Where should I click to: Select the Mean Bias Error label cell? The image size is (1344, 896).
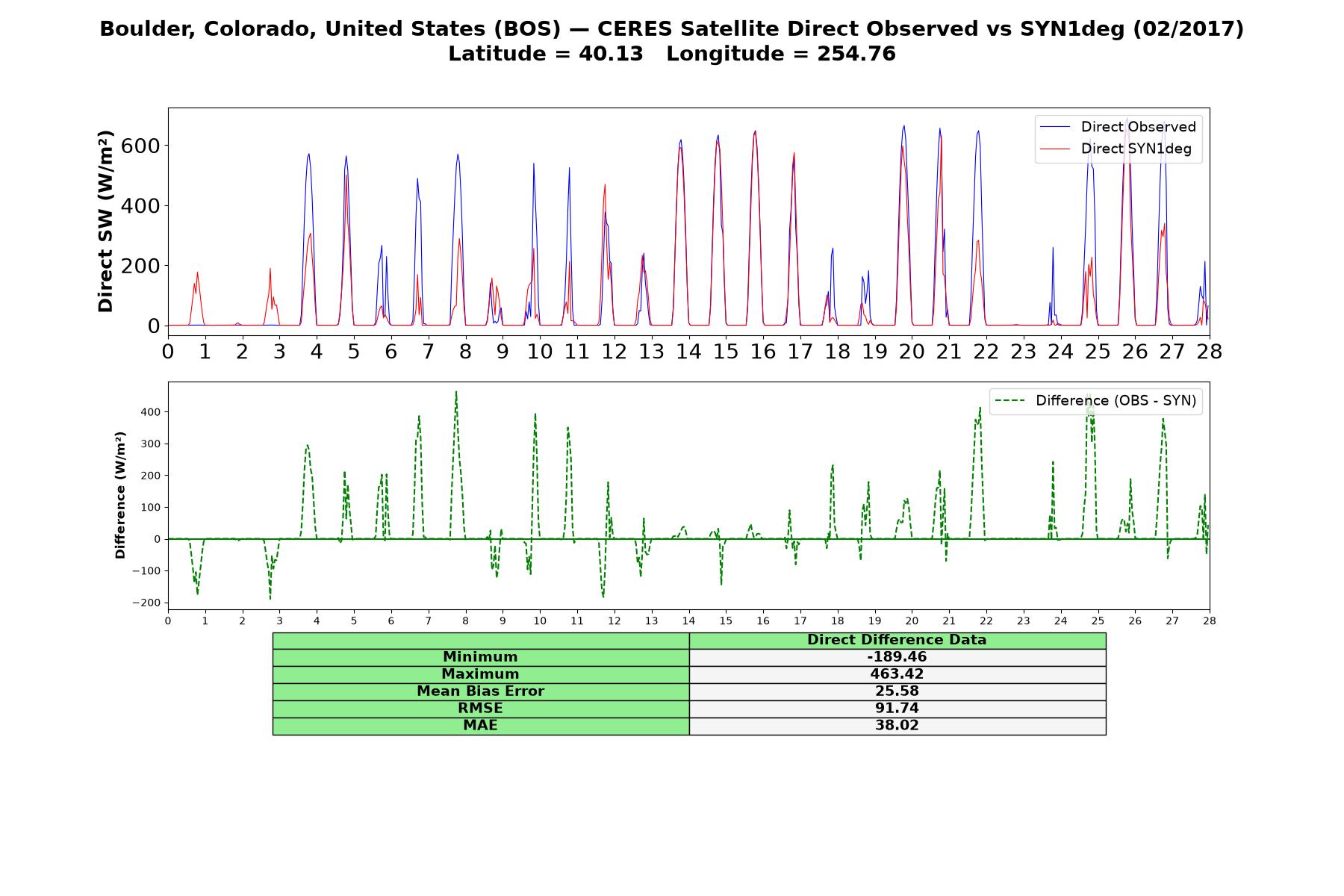point(481,691)
